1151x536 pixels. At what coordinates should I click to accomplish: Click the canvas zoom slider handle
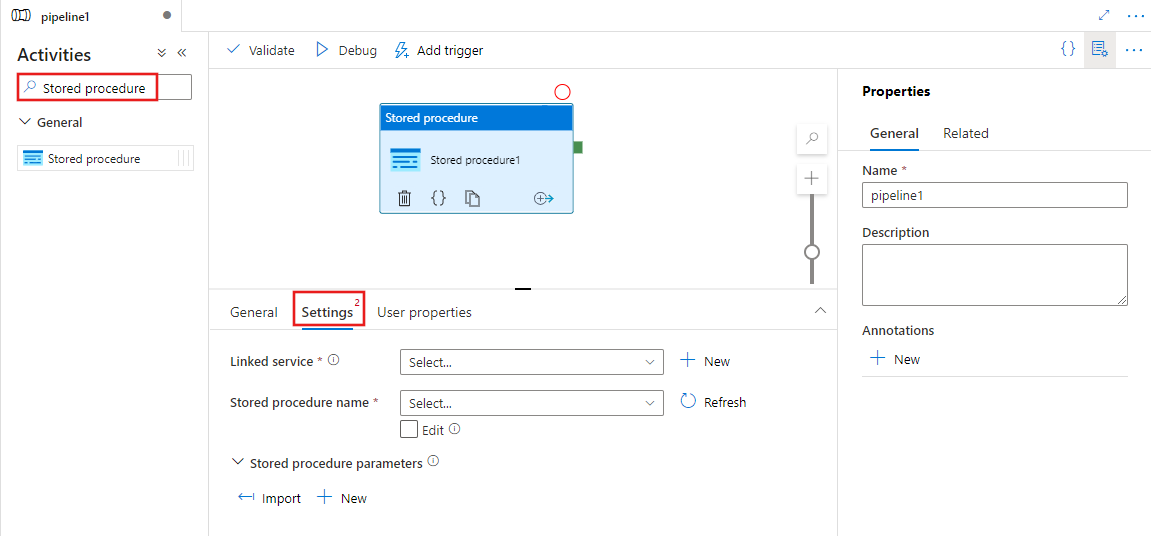coord(812,252)
